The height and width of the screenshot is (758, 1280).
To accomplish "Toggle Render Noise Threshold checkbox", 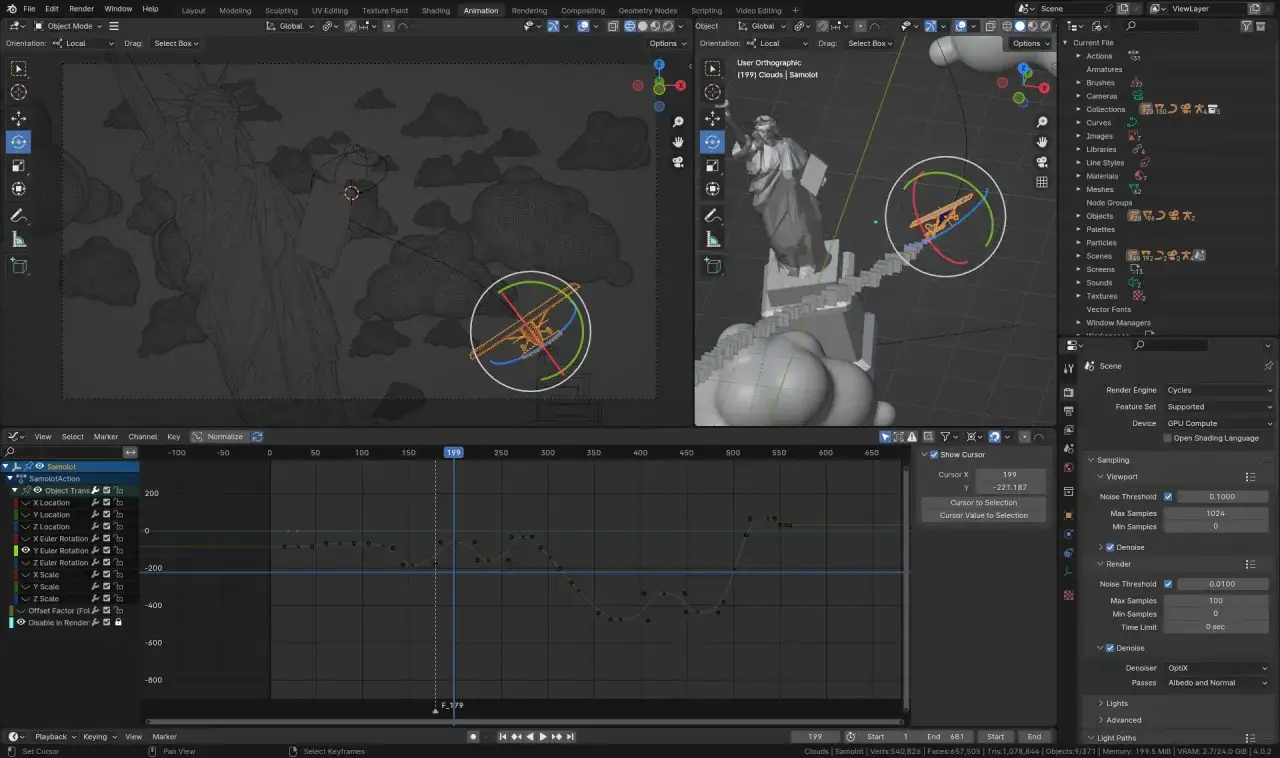I will point(1167,584).
